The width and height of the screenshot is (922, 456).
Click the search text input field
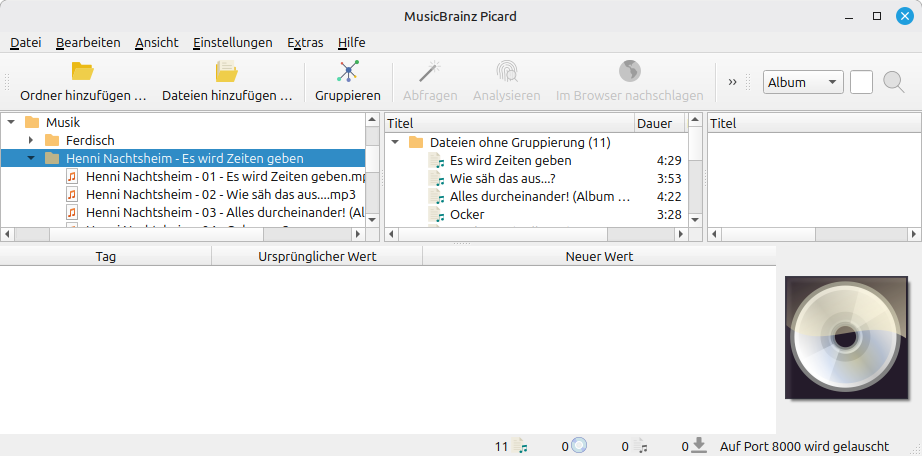(861, 82)
